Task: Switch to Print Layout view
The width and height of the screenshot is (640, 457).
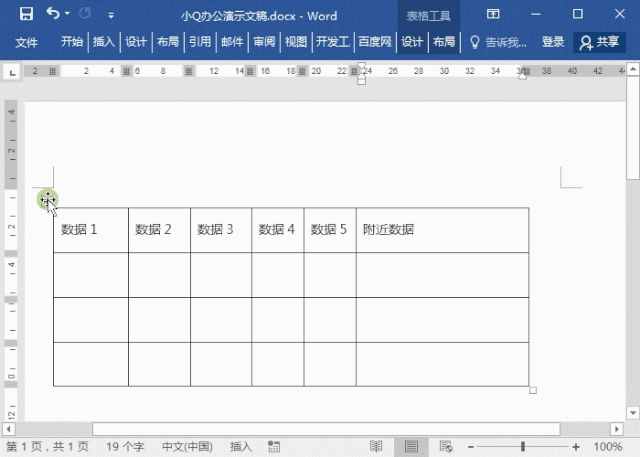Action: (411, 446)
